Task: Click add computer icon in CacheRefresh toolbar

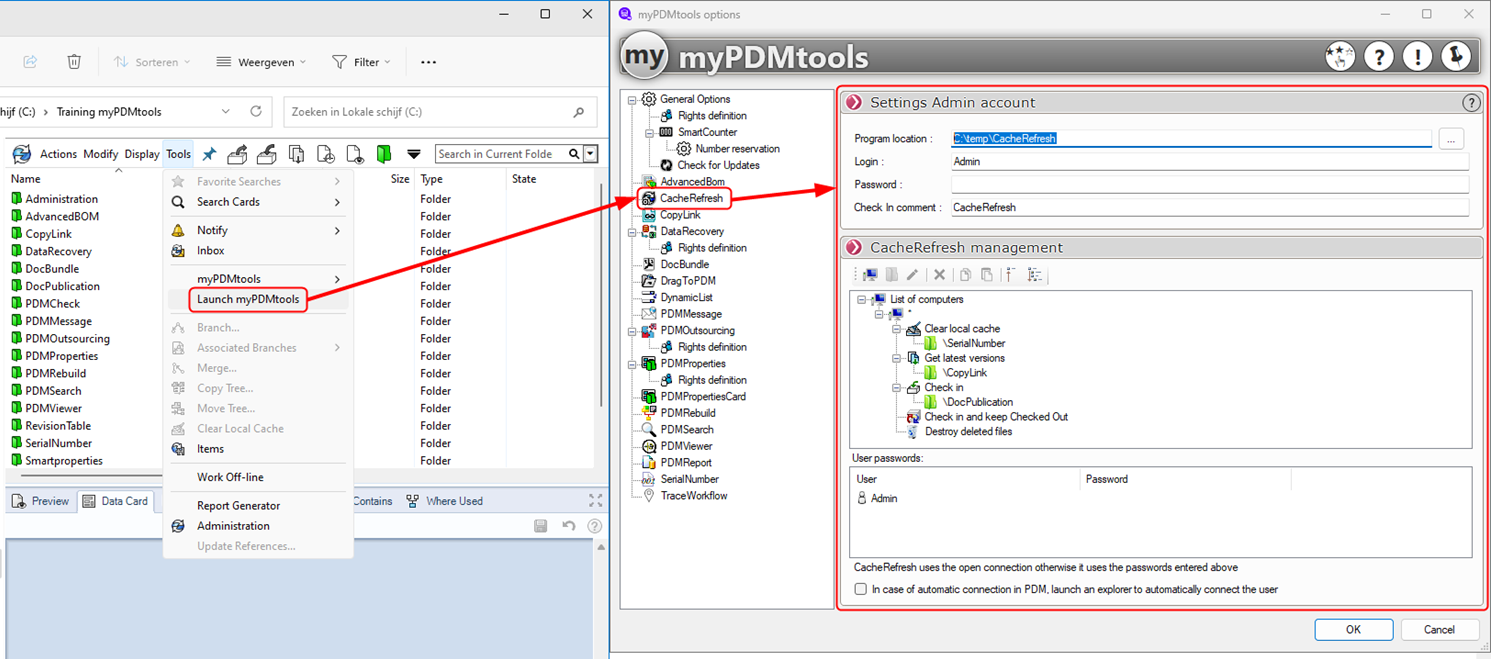Action: point(870,275)
